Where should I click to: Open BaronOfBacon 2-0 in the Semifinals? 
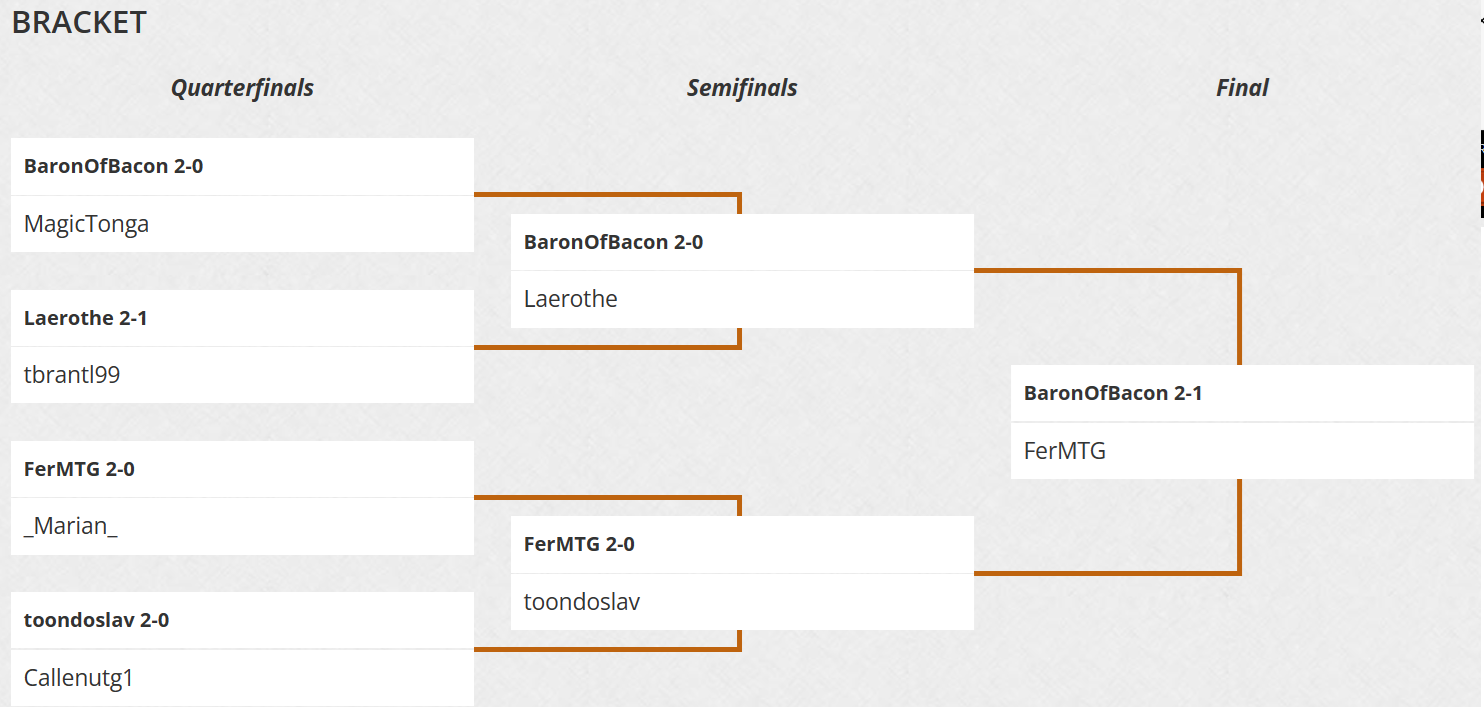(x=614, y=242)
